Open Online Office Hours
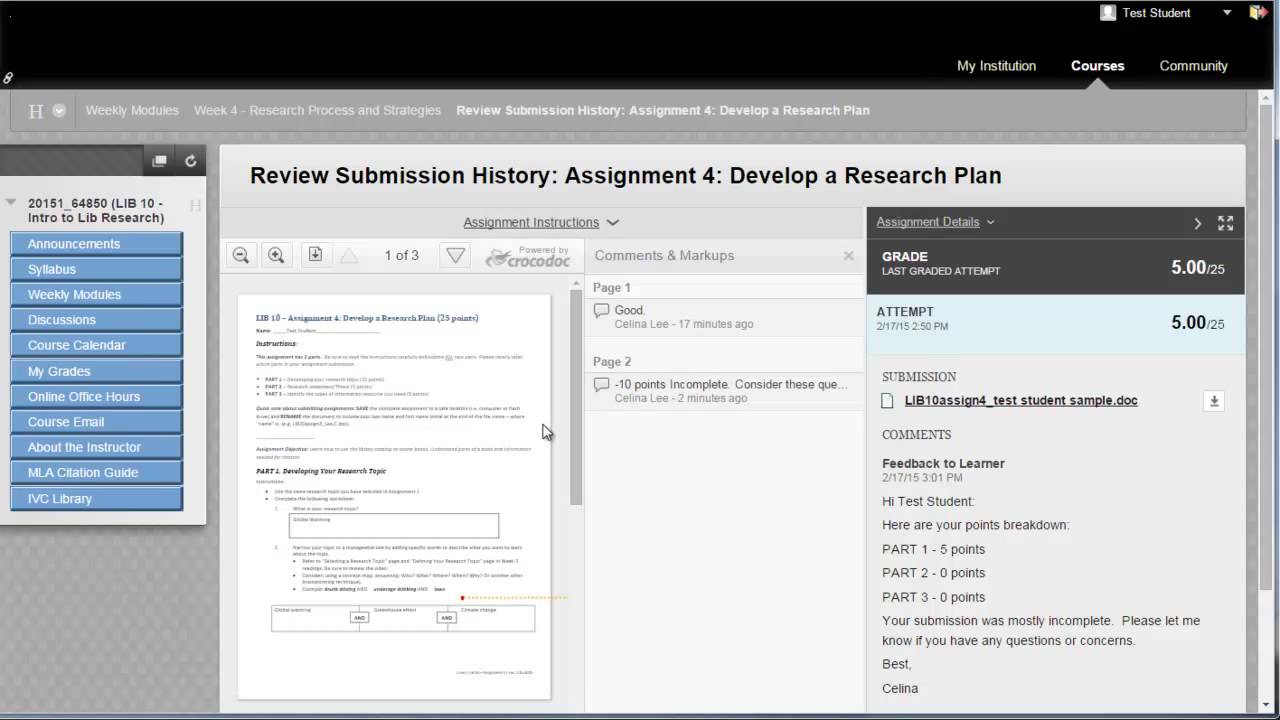 (x=96, y=396)
